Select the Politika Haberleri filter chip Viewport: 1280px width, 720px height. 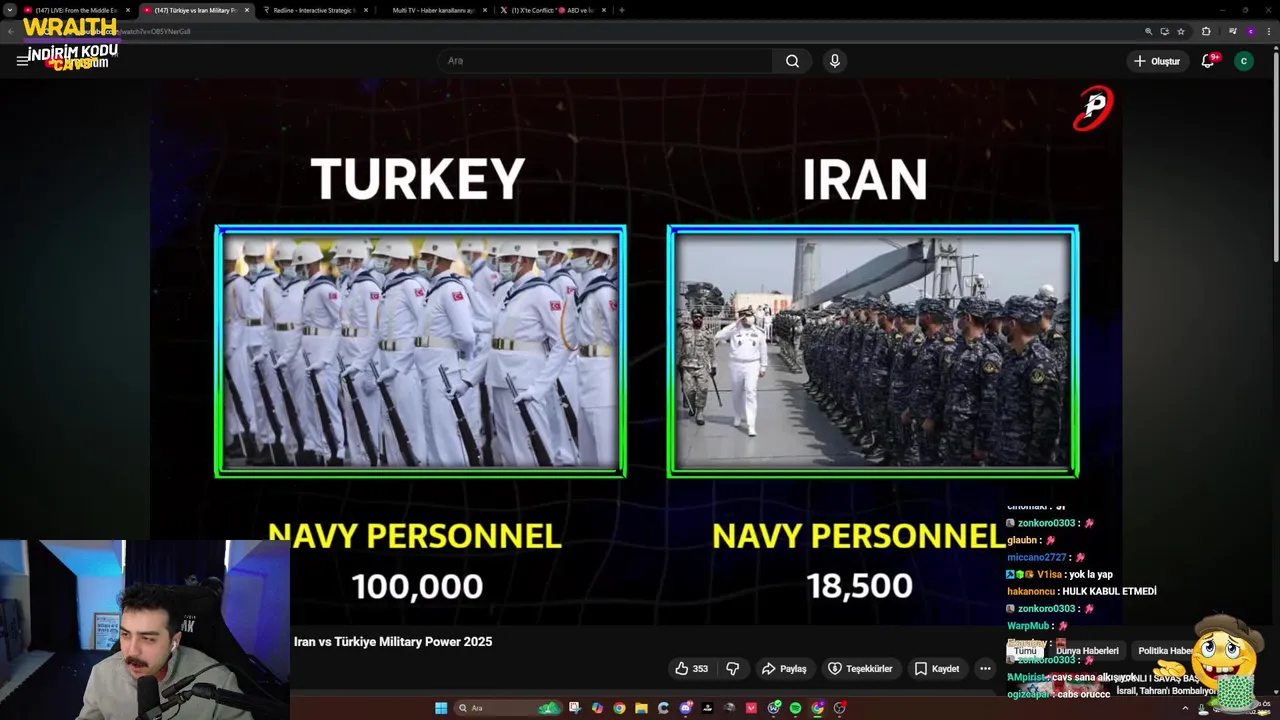click(x=1166, y=651)
